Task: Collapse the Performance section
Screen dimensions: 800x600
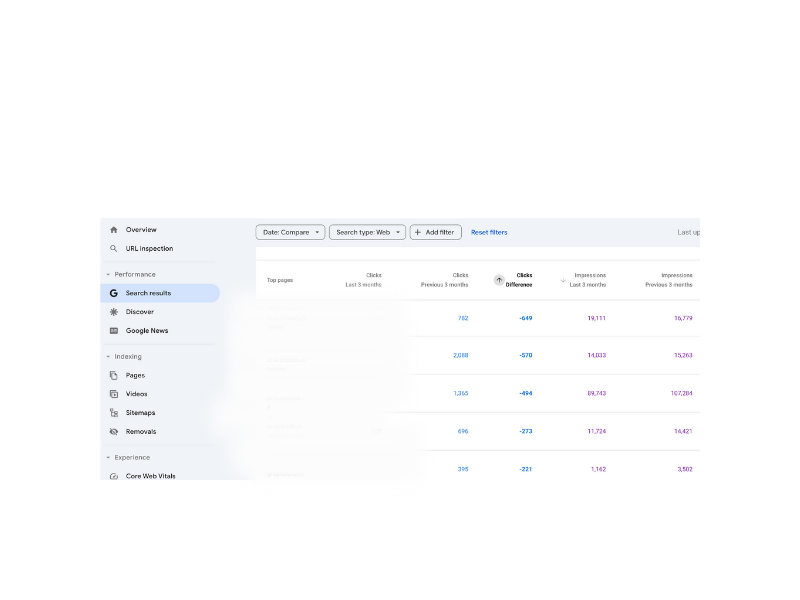Action: point(108,274)
